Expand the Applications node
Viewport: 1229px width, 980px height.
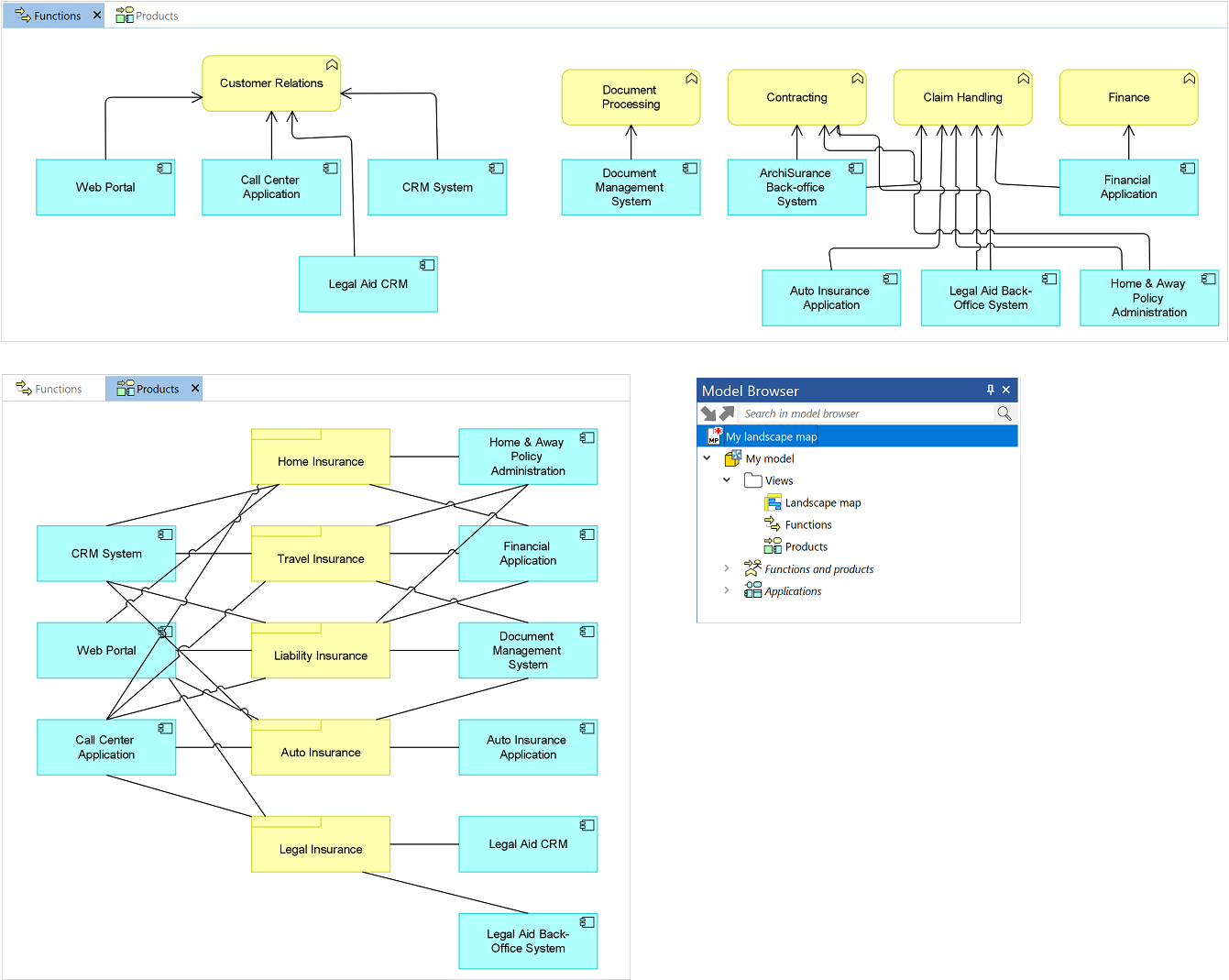tap(727, 590)
